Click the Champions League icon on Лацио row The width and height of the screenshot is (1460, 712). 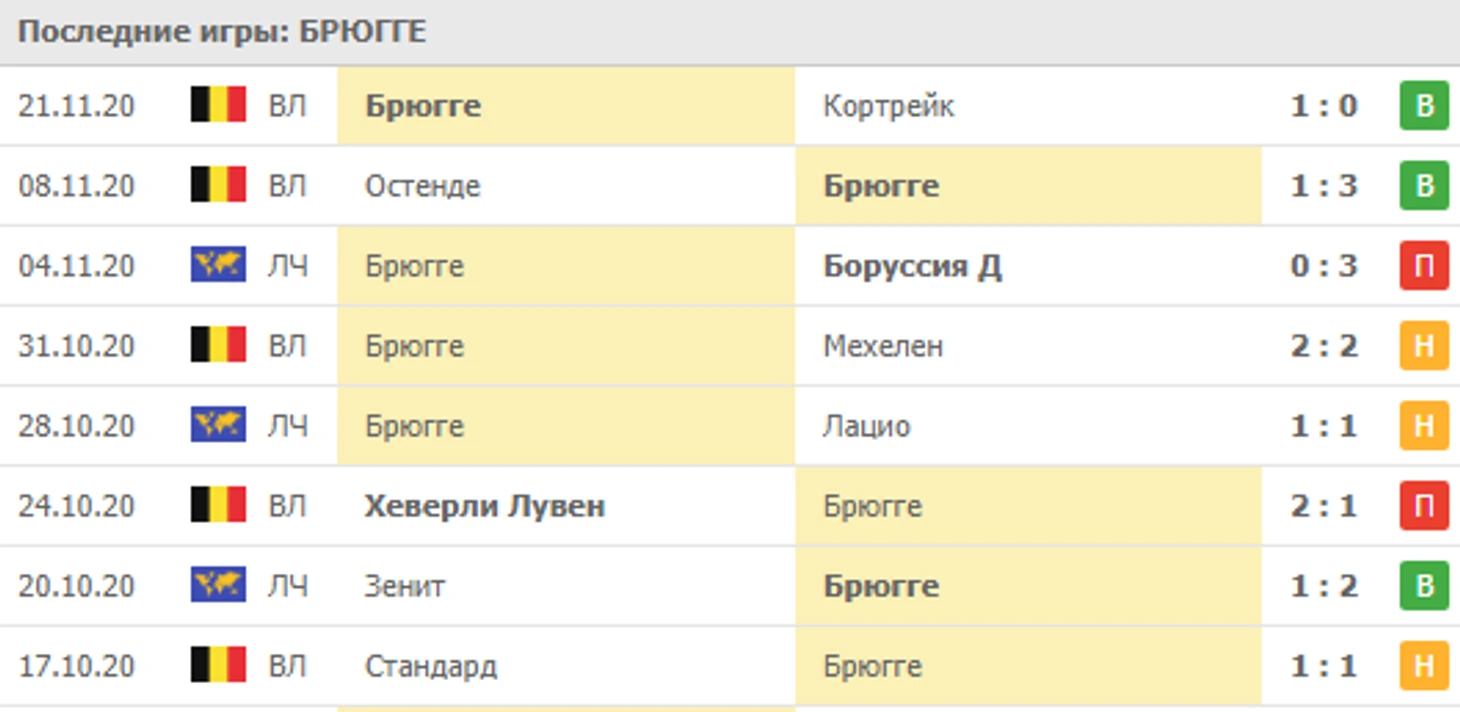tap(218, 425)
